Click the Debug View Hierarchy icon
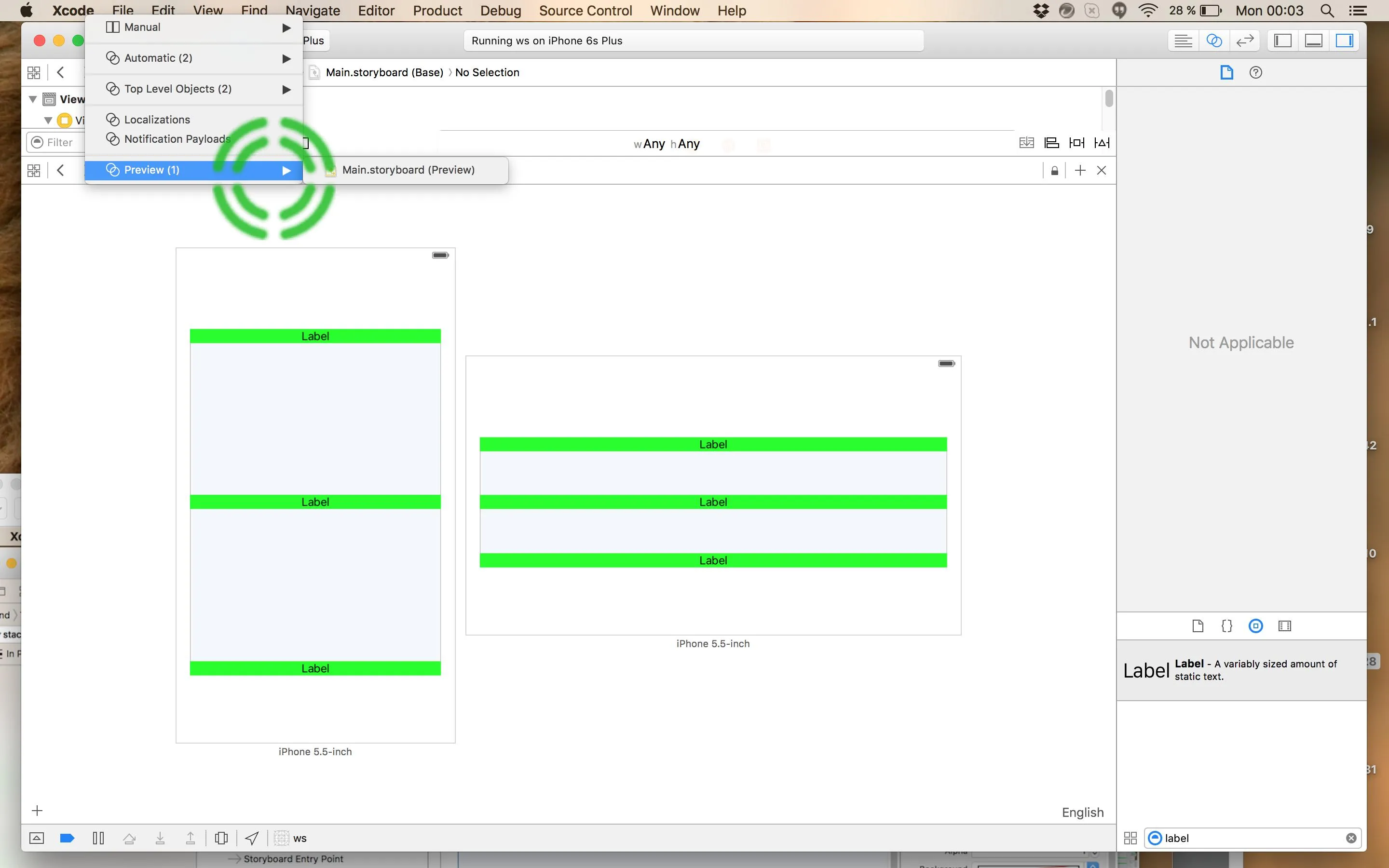The image size is (1389, 868). (221, 838)
